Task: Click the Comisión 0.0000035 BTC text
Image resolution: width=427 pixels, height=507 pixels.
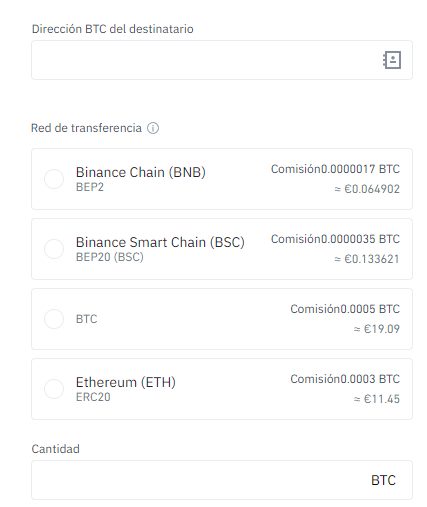Action: [x=335, y=239]
